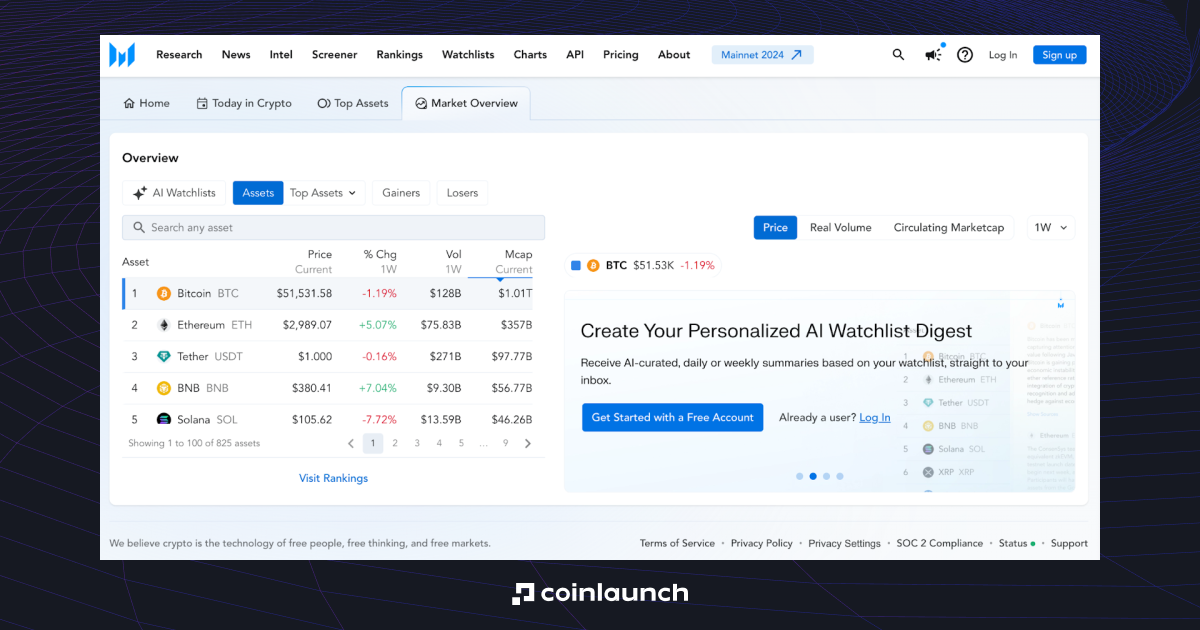1200x630 pixels.
Task: Switch to the Market Overview tab
Action: [x=466, y=103]
